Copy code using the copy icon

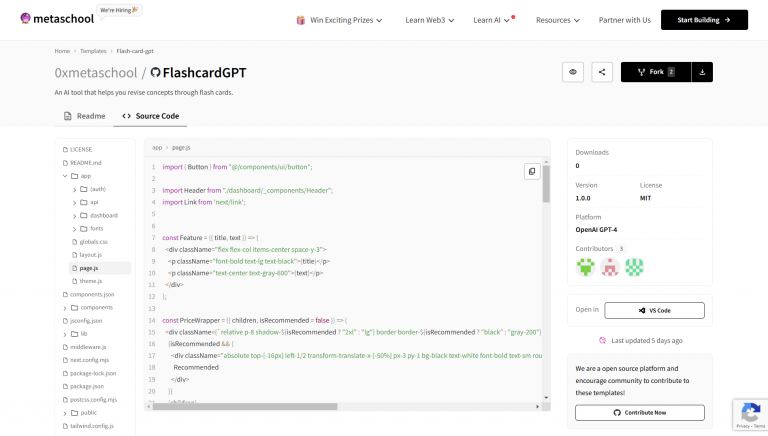point(532,171)
